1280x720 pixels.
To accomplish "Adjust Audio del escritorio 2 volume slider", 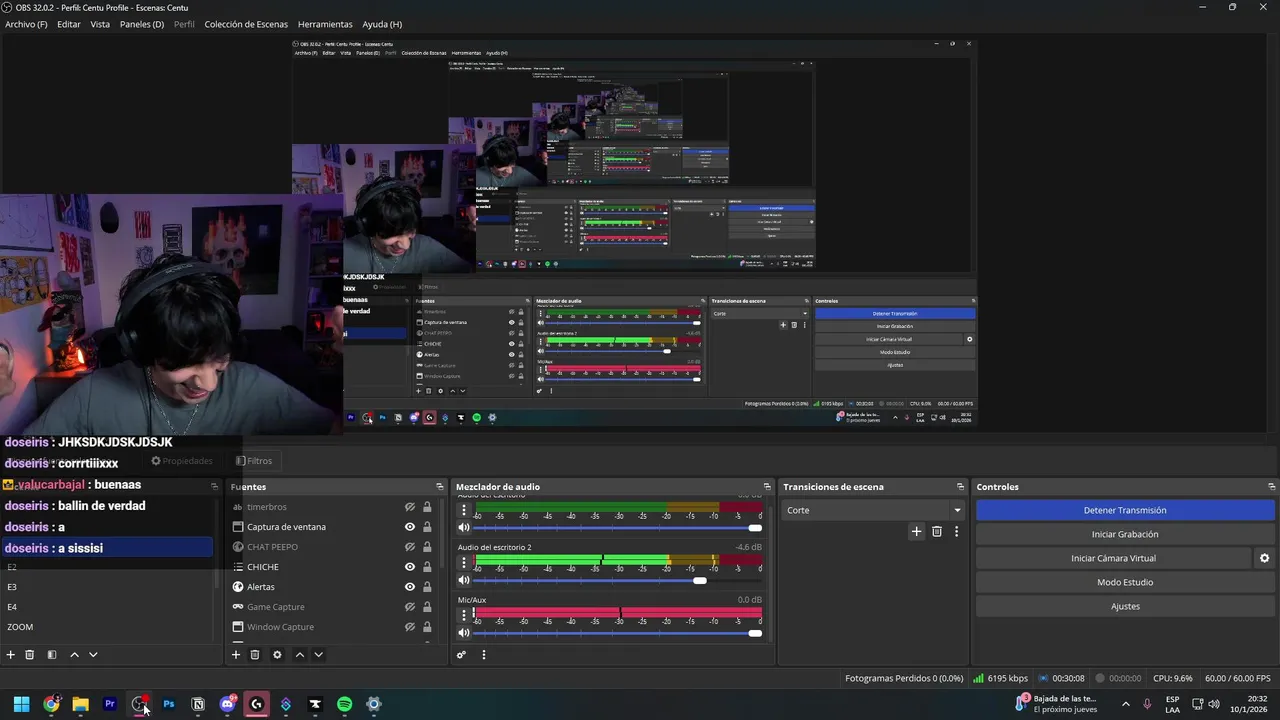I will tap(617, 580).
